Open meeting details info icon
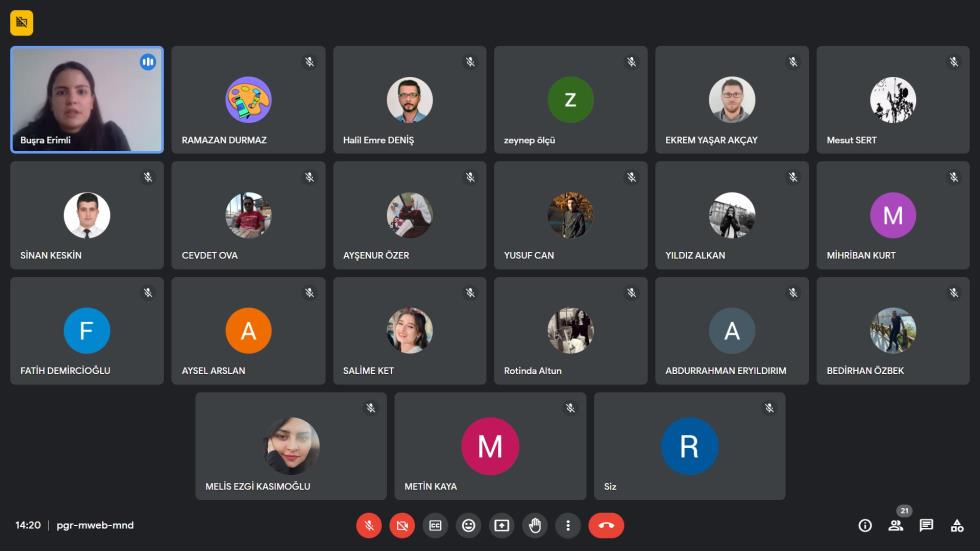This screenshot has width=980, height=551. [865, 525]
